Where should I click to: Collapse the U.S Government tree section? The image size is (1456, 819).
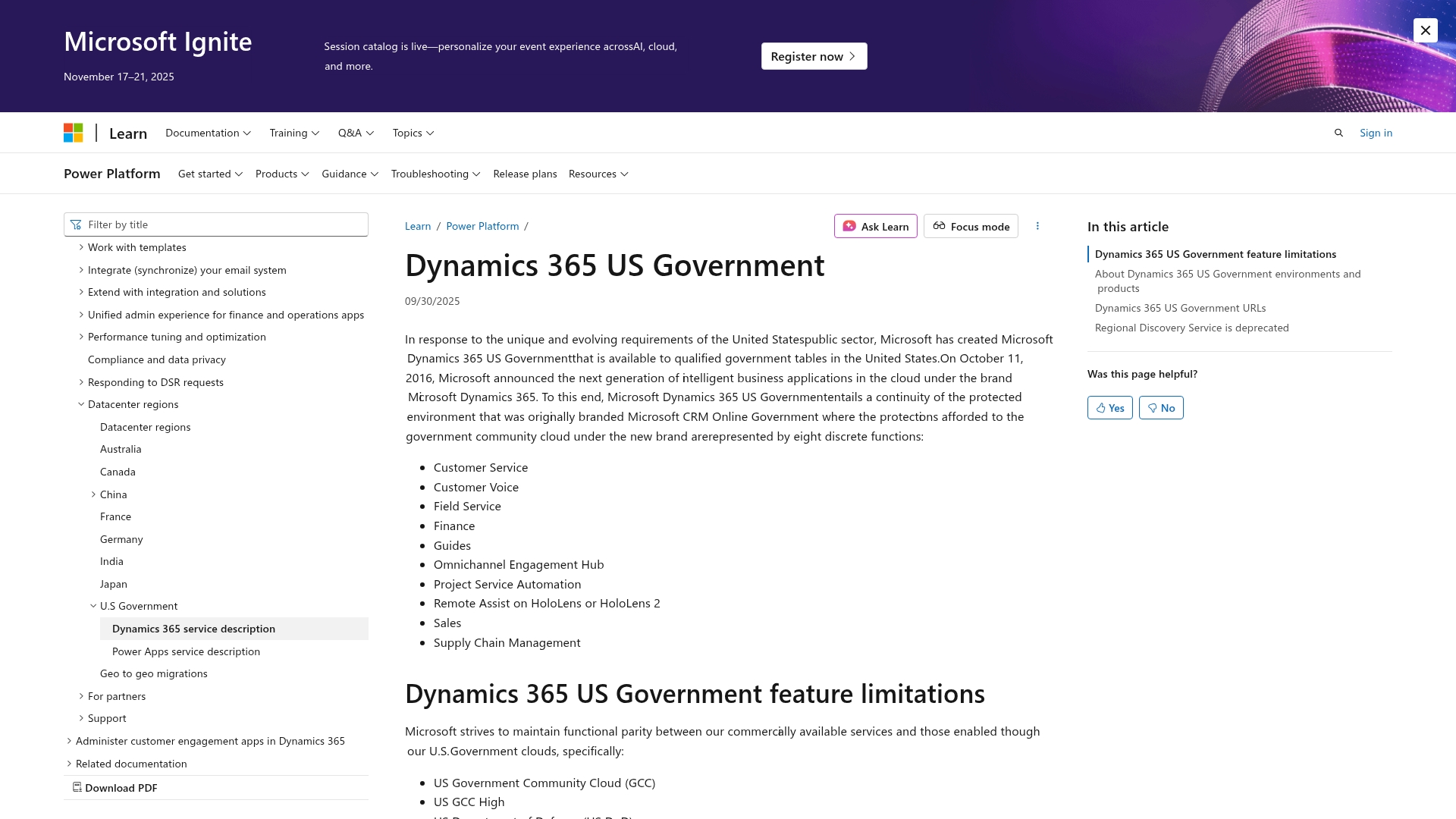[x=93, y=606]
